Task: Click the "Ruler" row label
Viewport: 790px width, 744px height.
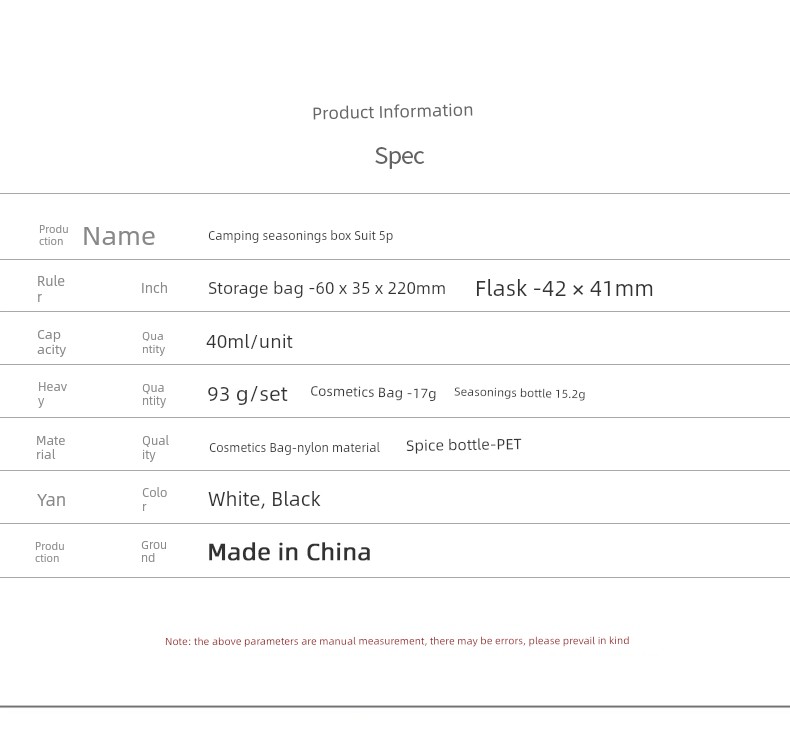Action: (50, 288)
